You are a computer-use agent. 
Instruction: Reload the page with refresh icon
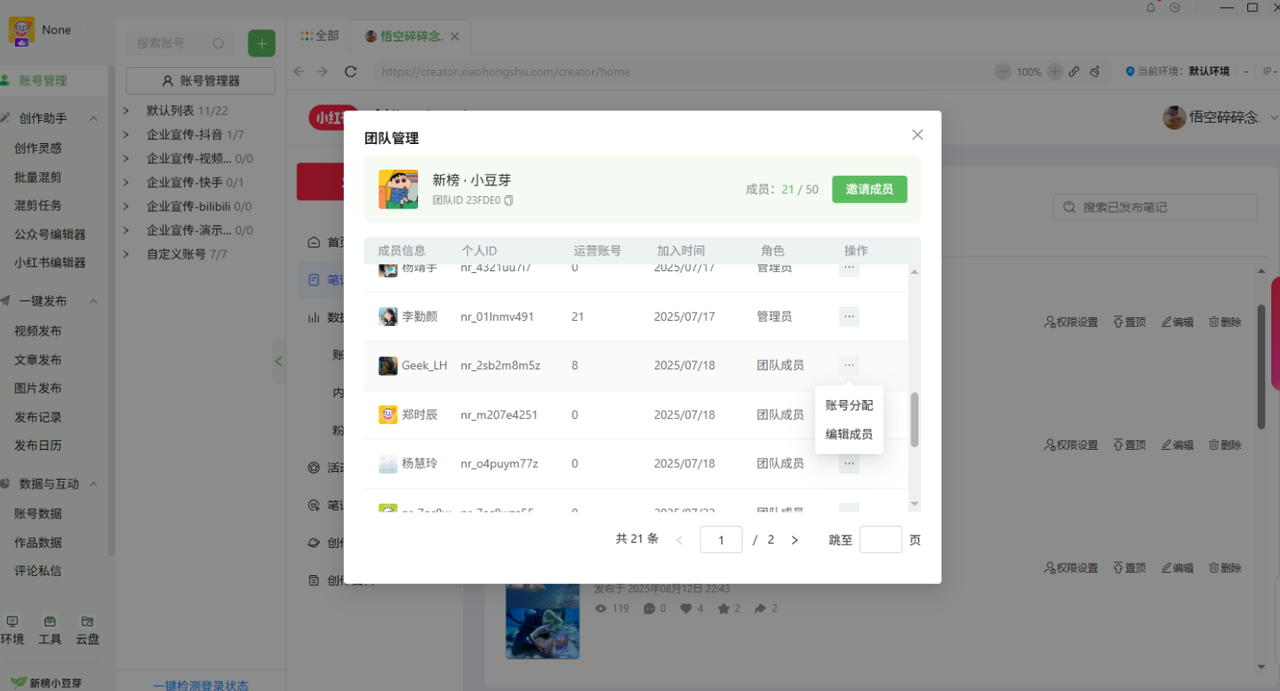click(x=350, y=71)
